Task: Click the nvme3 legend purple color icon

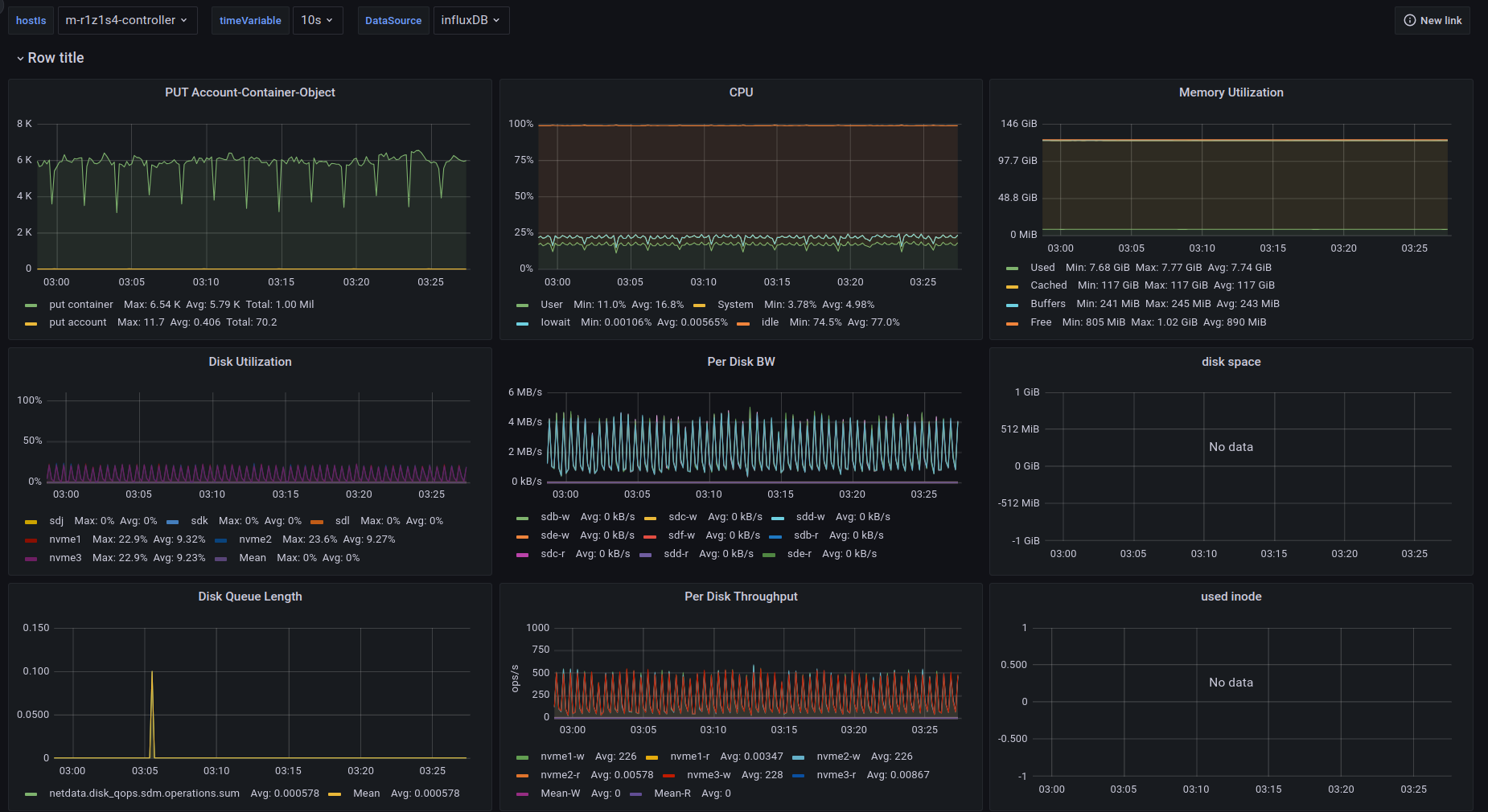Action: pyautogui.click(x=31, y=559)
